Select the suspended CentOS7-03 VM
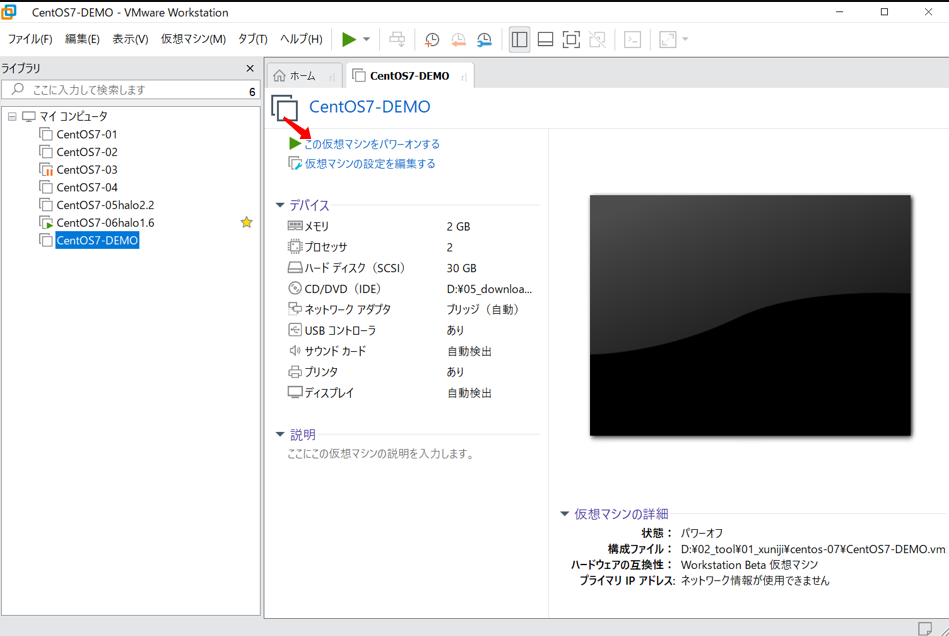 tap(87, 169)
